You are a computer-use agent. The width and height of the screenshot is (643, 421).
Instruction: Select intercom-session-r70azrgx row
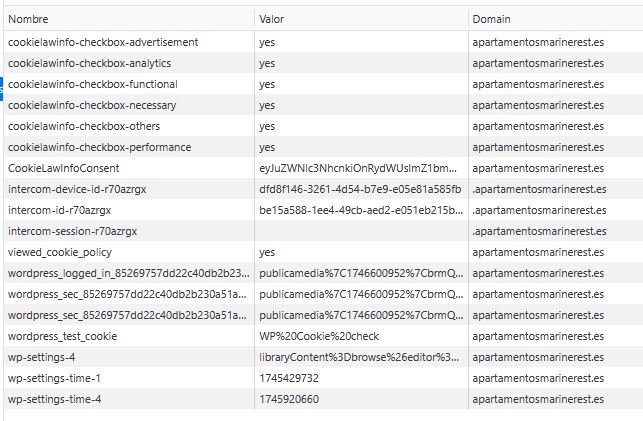pos(323,231)
